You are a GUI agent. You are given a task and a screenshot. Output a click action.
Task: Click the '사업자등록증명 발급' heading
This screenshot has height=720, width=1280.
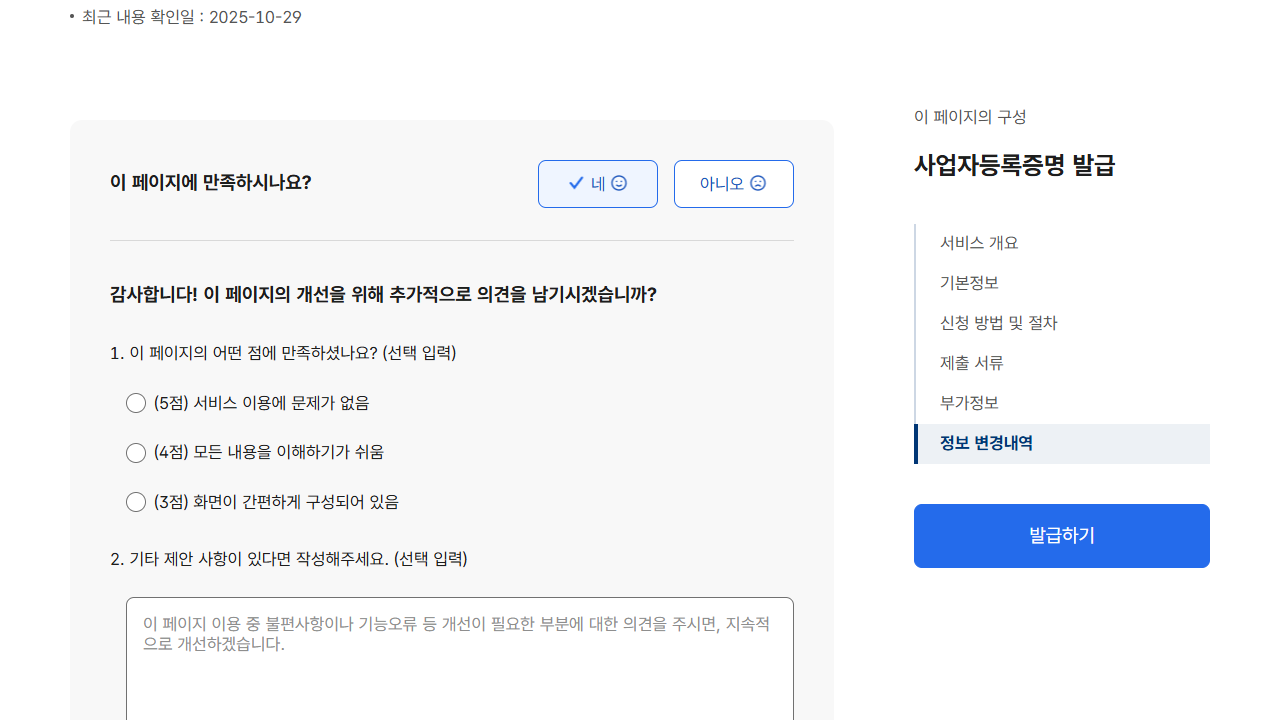[1014, 165]
